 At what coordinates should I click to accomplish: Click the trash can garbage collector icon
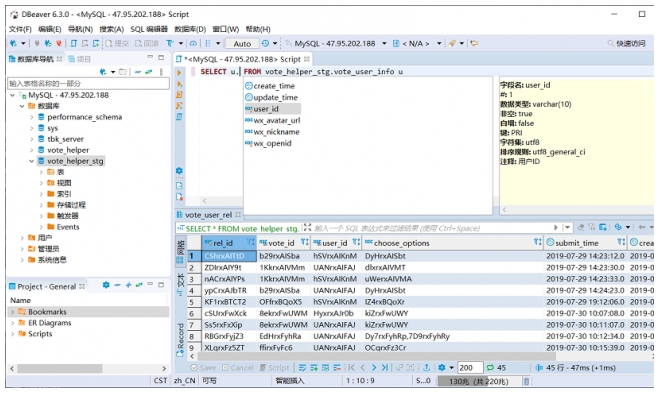(526, 381)
